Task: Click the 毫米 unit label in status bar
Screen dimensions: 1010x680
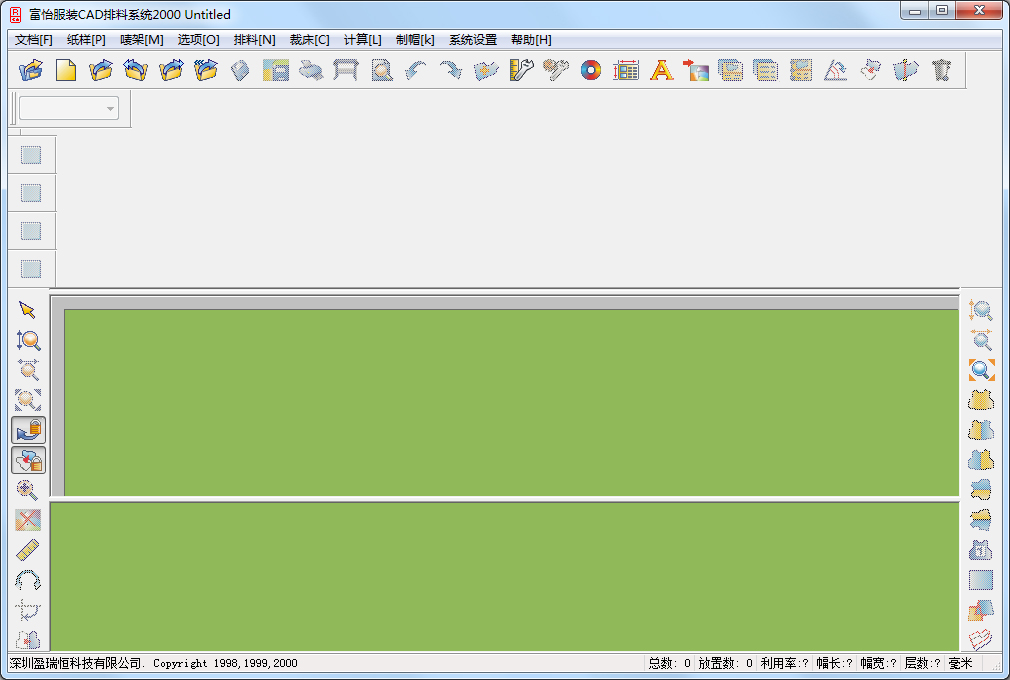Action: point(960,663)
